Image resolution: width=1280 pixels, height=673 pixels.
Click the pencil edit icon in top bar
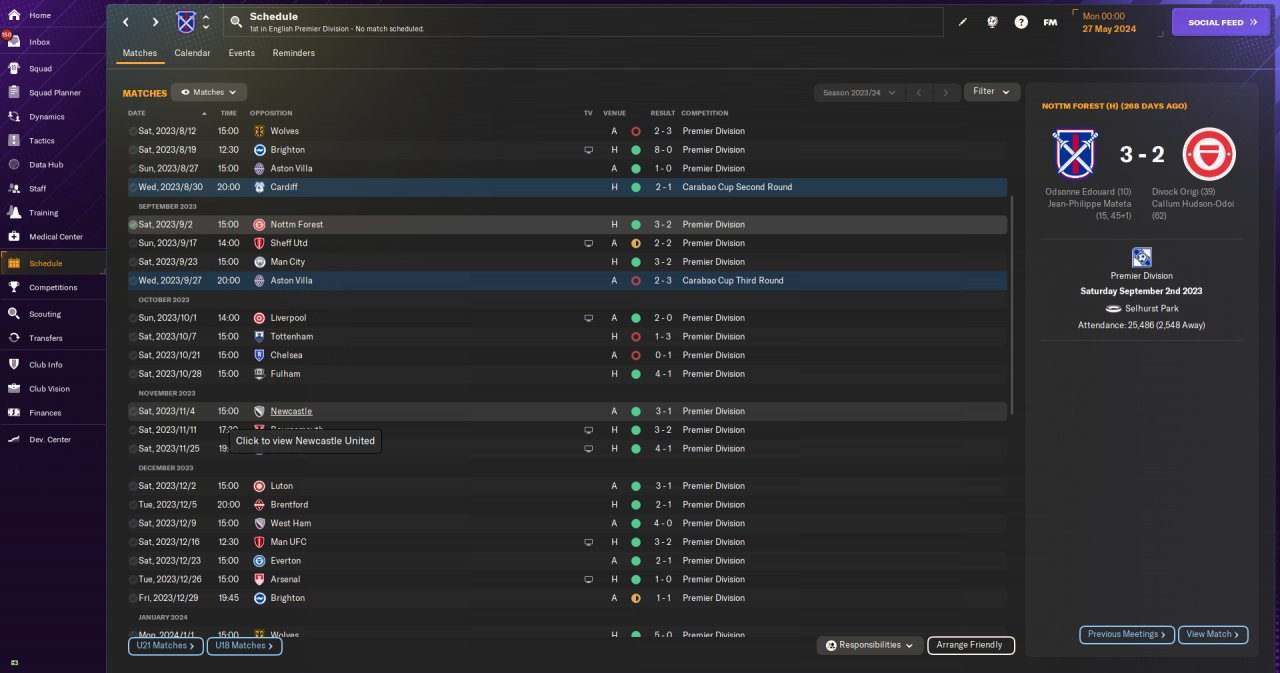[963, 22]
